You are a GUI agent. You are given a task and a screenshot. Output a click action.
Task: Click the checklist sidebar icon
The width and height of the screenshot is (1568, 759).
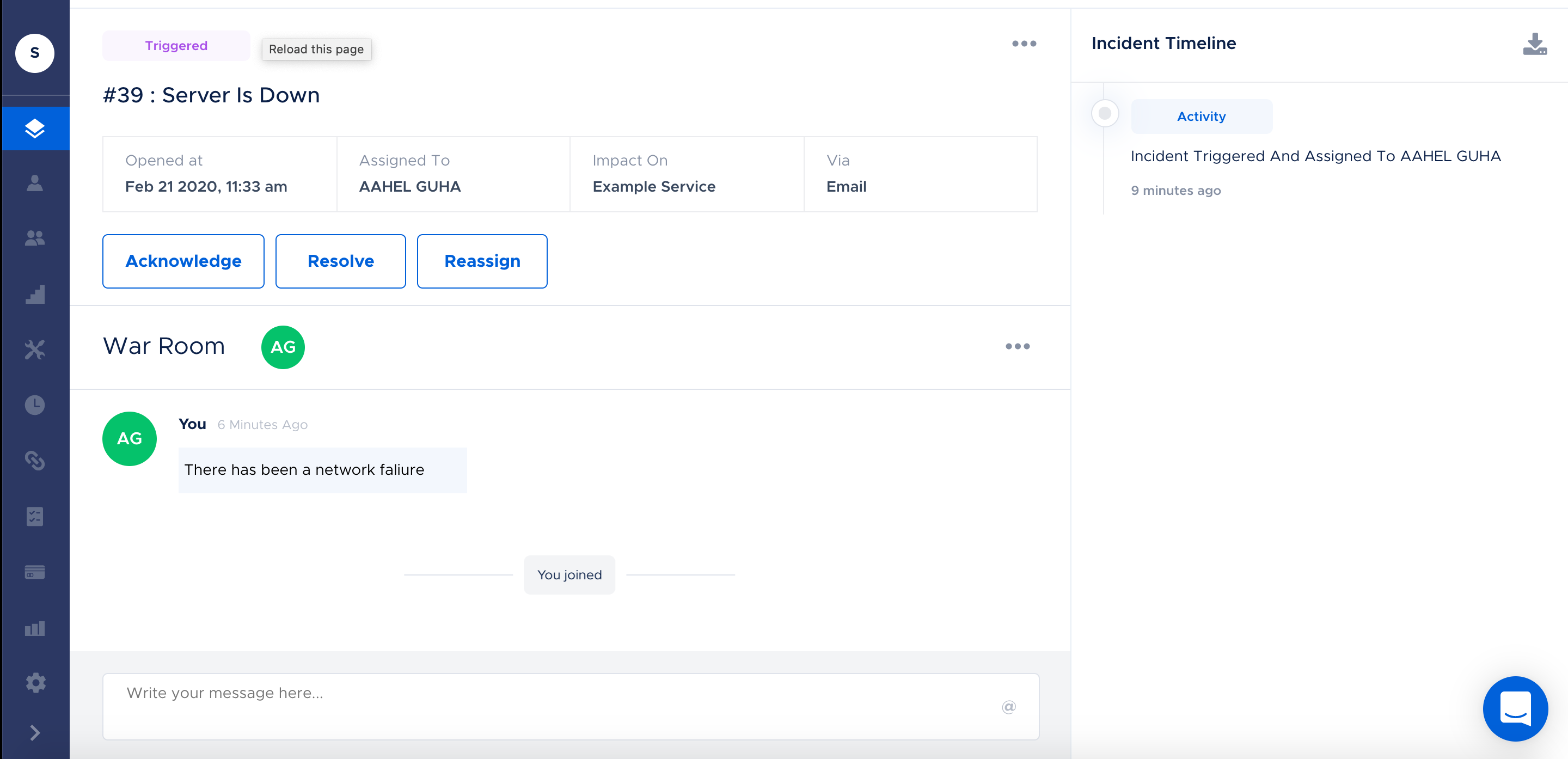[x=35, y=516]
